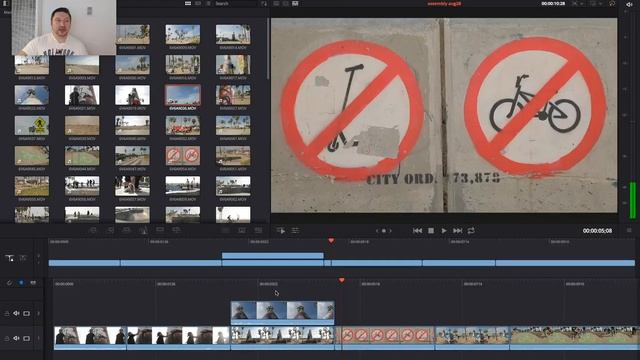Click the lower timeline red playhead marker

coord(342,280)
